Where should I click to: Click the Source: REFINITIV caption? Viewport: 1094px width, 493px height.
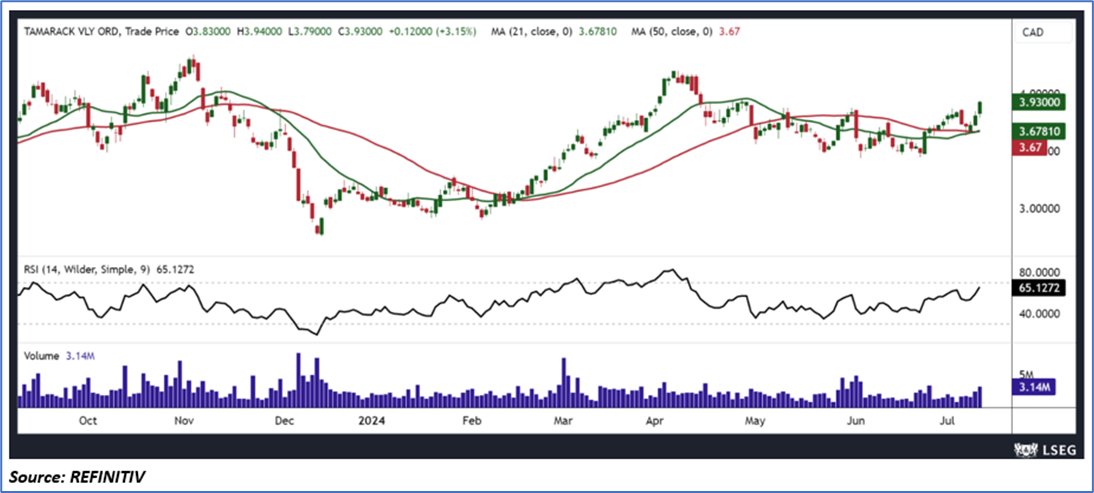click(x=78, y=476)
